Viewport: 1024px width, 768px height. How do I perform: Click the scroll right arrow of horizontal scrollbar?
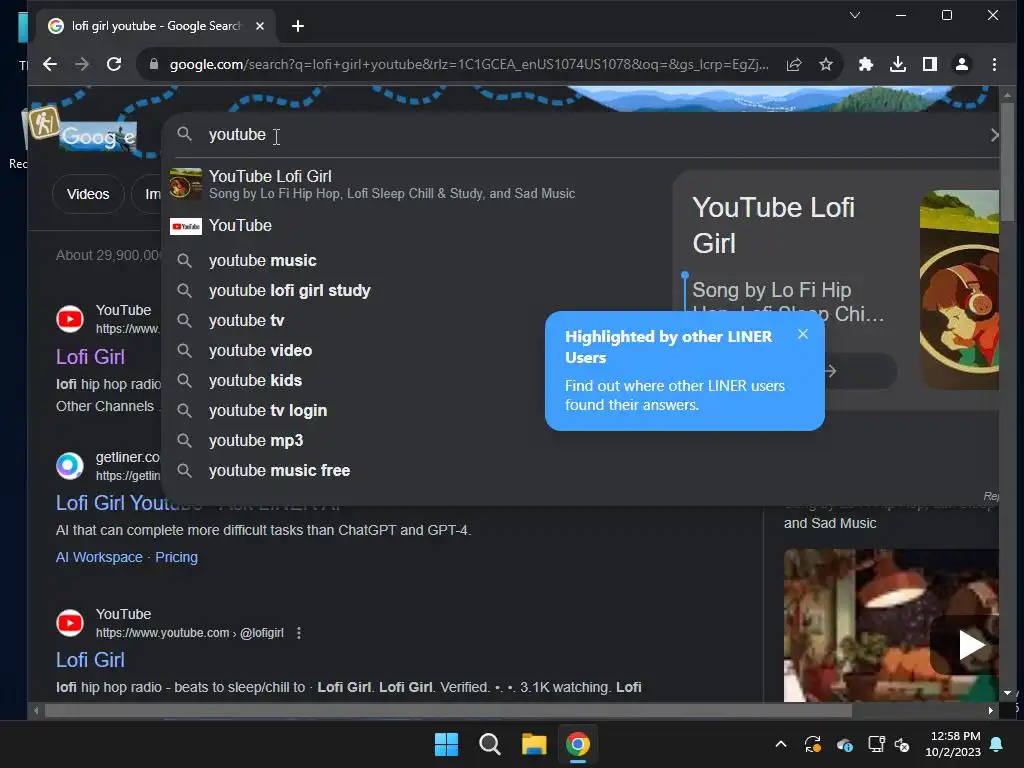pyautogui.click(x=991, y=711)
